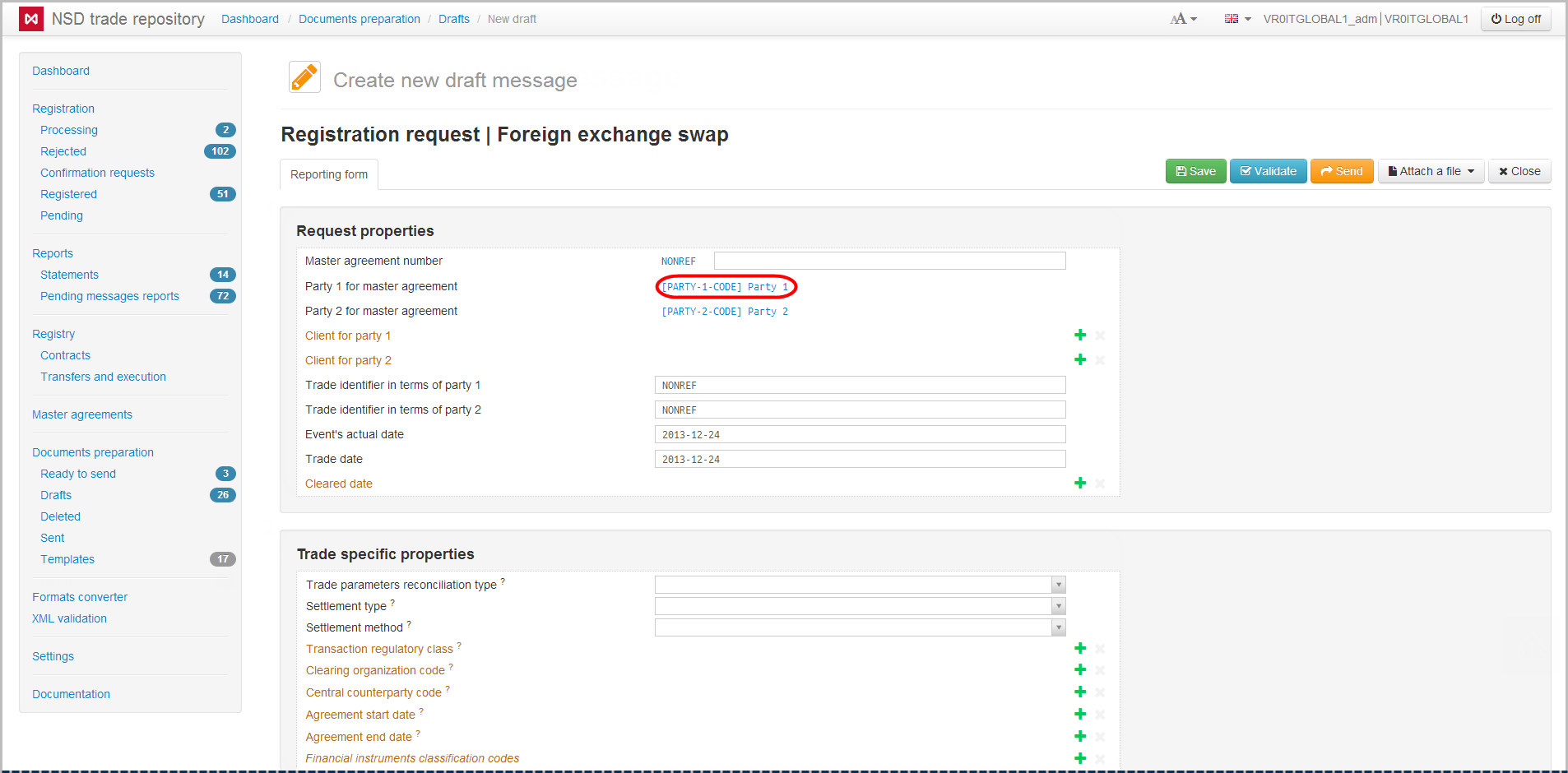1568x773 pixels.
Task: Open the font size dropdown
Action: coord(1183,19)
